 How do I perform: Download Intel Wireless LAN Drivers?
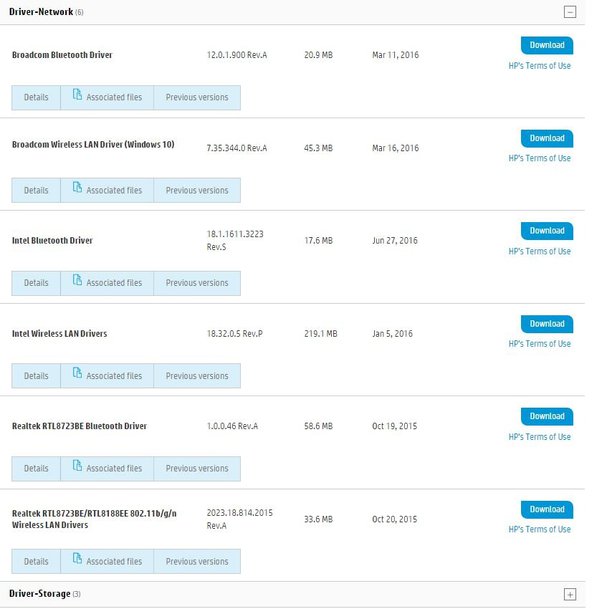coord(547,324)
